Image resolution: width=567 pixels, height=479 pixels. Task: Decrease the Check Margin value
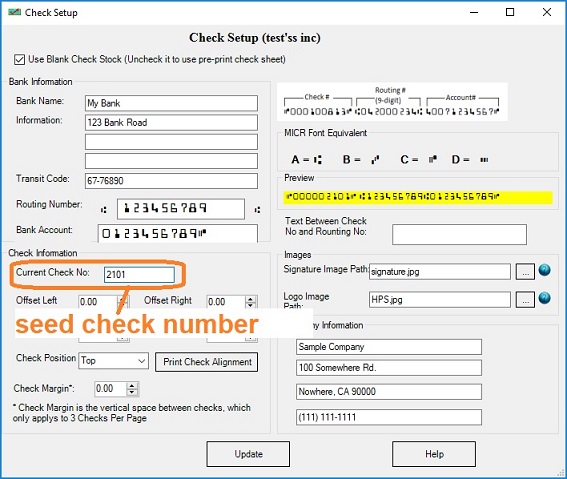(x=132, y=392)
